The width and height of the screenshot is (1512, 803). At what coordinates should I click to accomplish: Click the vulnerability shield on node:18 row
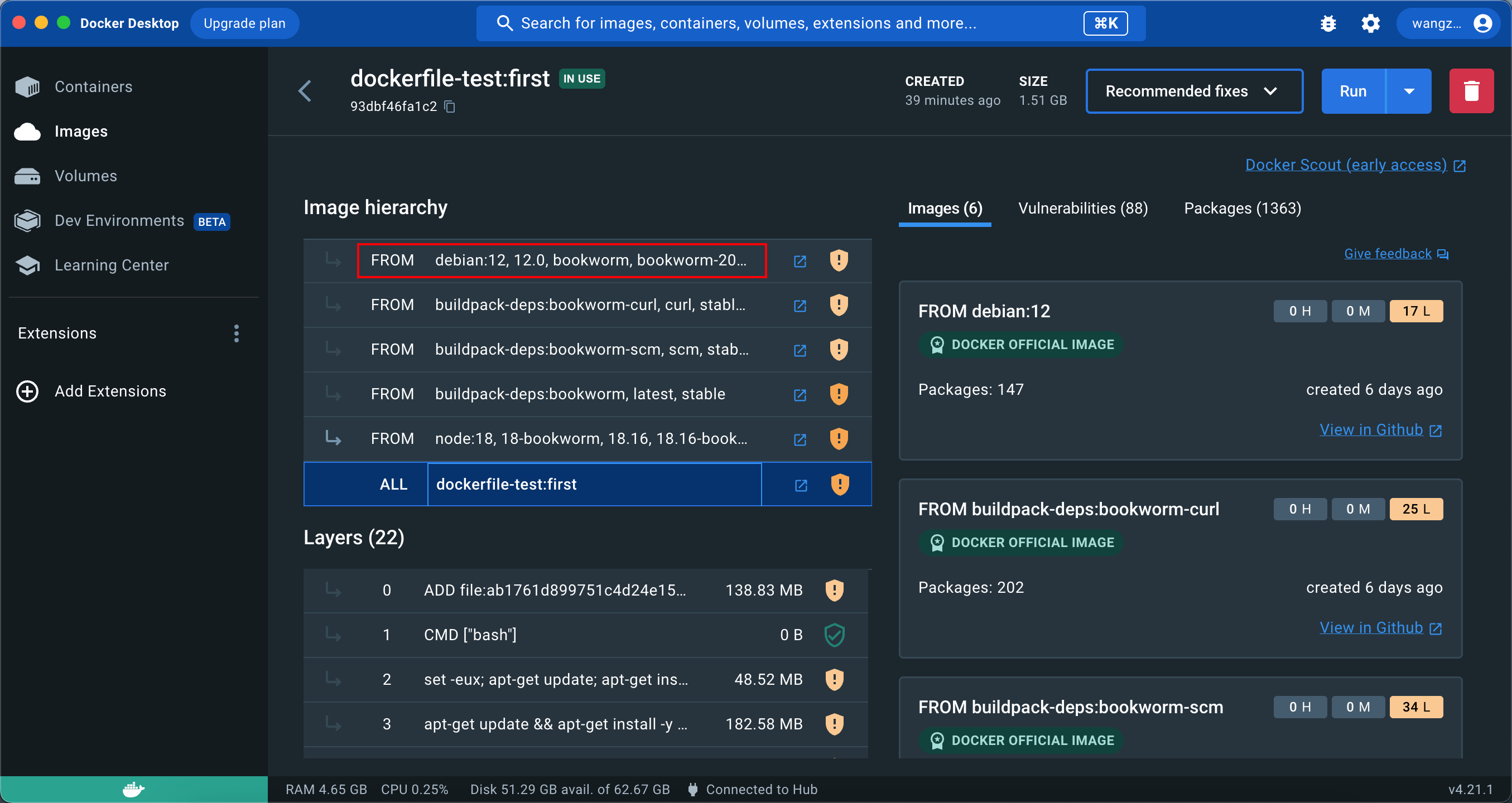point(839,439)
